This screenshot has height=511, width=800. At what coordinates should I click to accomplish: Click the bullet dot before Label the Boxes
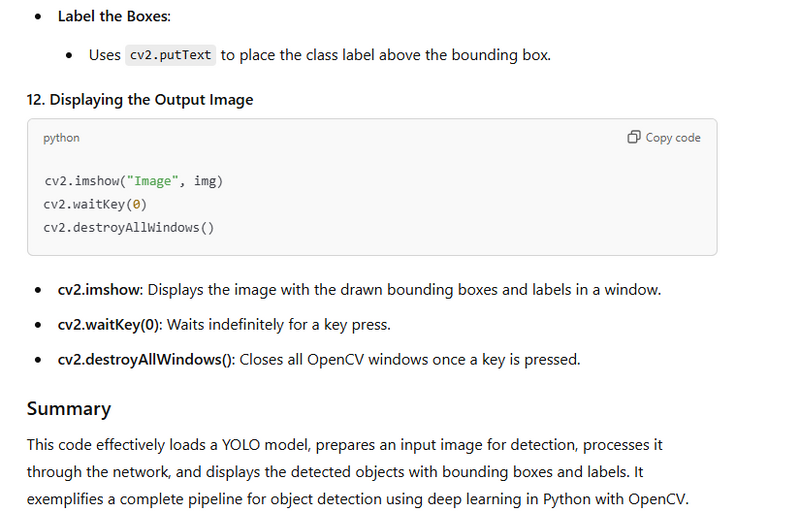(x=38, y=18)
